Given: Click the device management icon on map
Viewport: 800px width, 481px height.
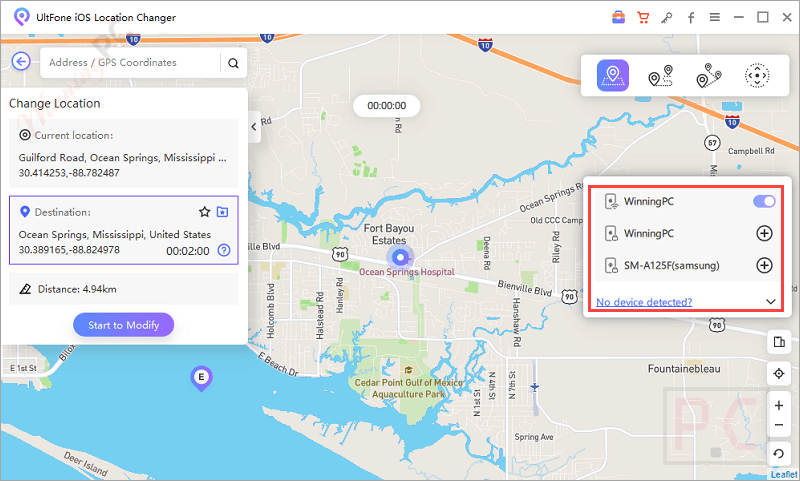Looking at the screenshot, I should [x=779, y=342].
